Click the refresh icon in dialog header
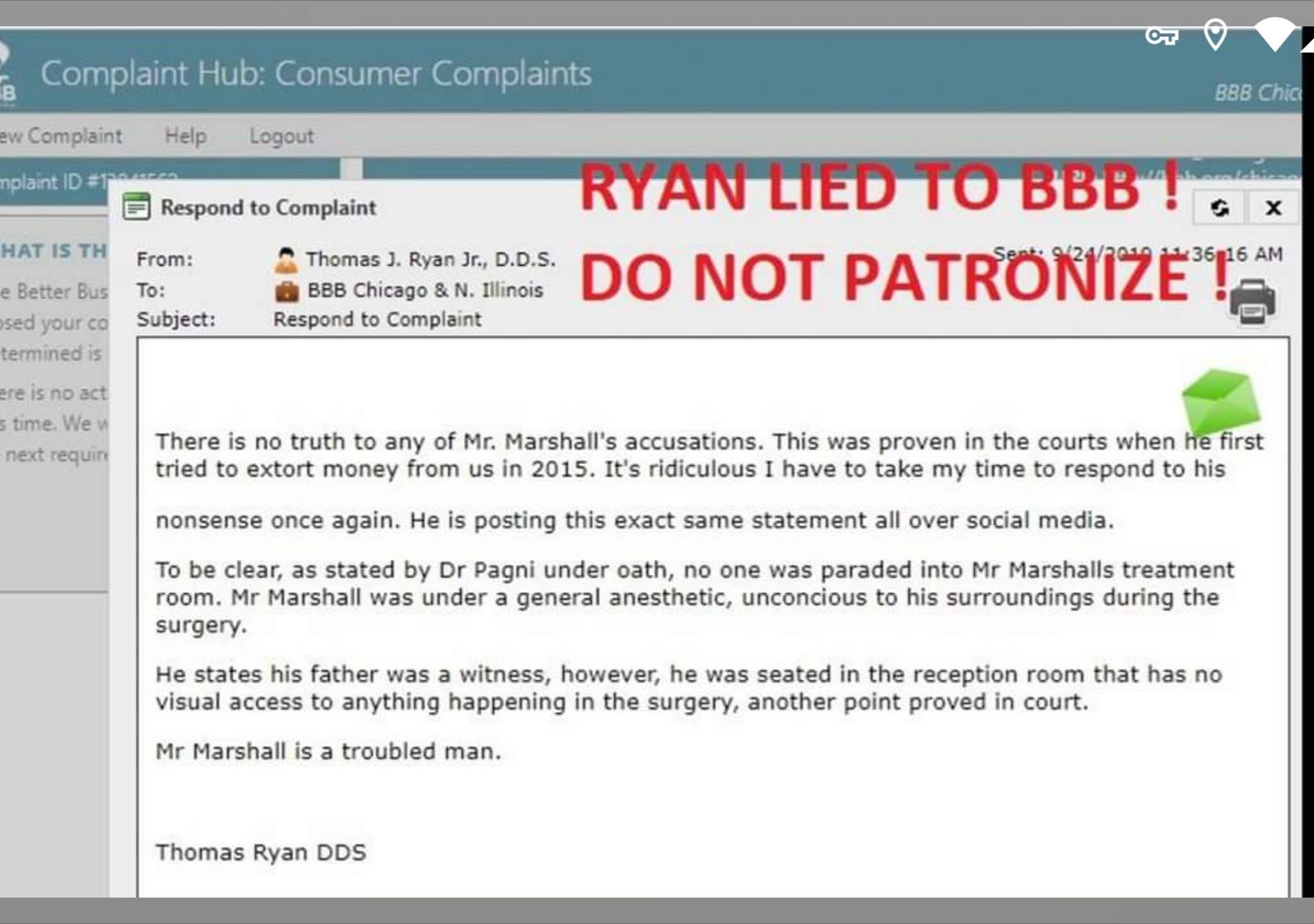Screen dimensions: 1314x924 pyautogui.click(x=1219, y=207)
